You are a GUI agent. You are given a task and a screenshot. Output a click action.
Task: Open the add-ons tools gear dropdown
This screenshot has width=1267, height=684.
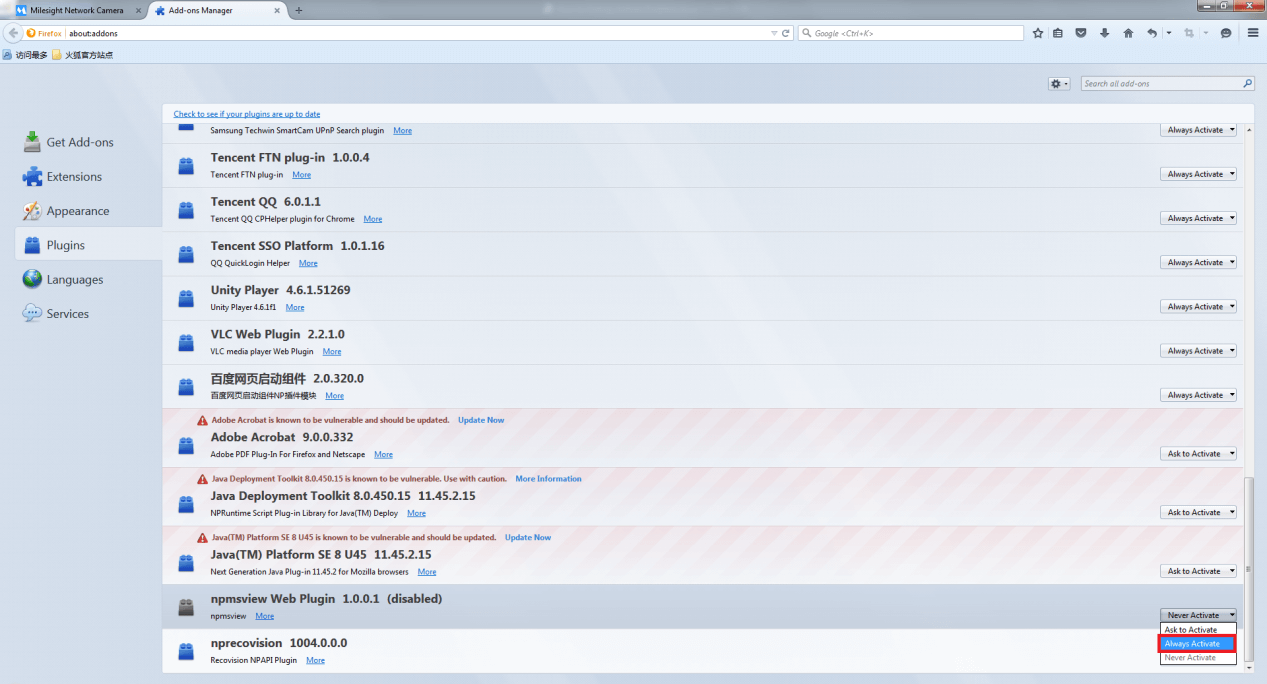click(x=1059, y=84)
